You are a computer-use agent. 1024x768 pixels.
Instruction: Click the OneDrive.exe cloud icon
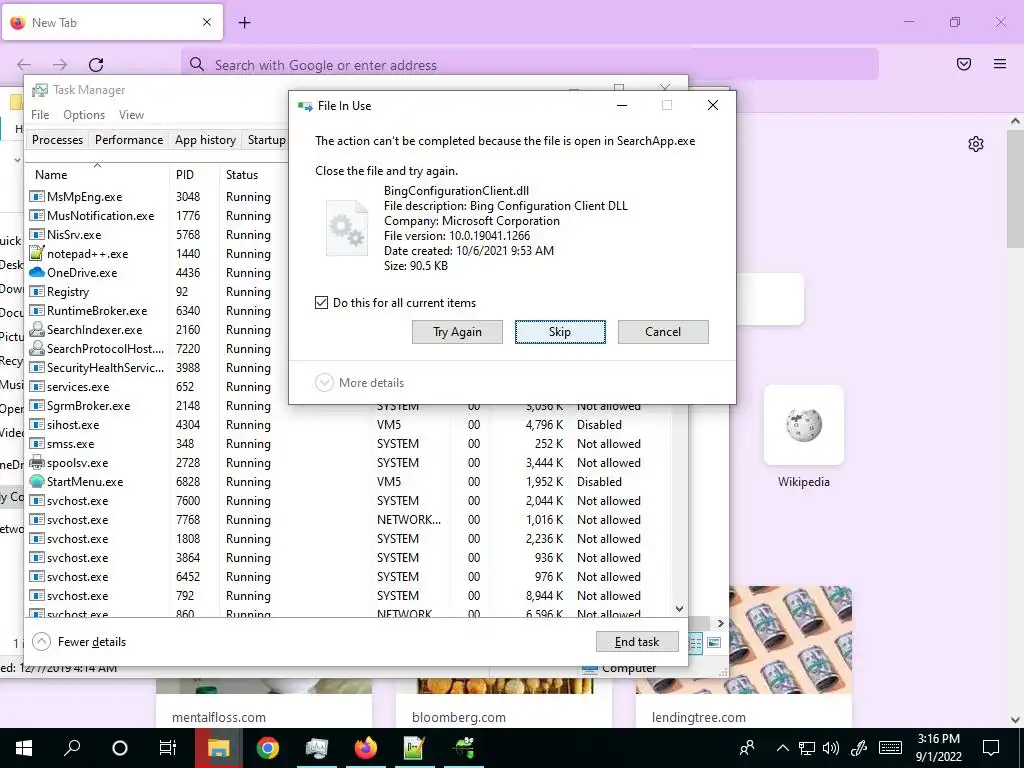coord(37,272)
